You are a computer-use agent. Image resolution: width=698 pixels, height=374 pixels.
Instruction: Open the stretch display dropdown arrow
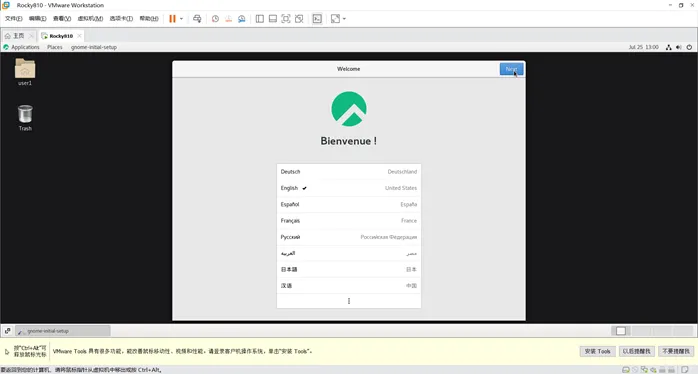(x=344, y=19)
